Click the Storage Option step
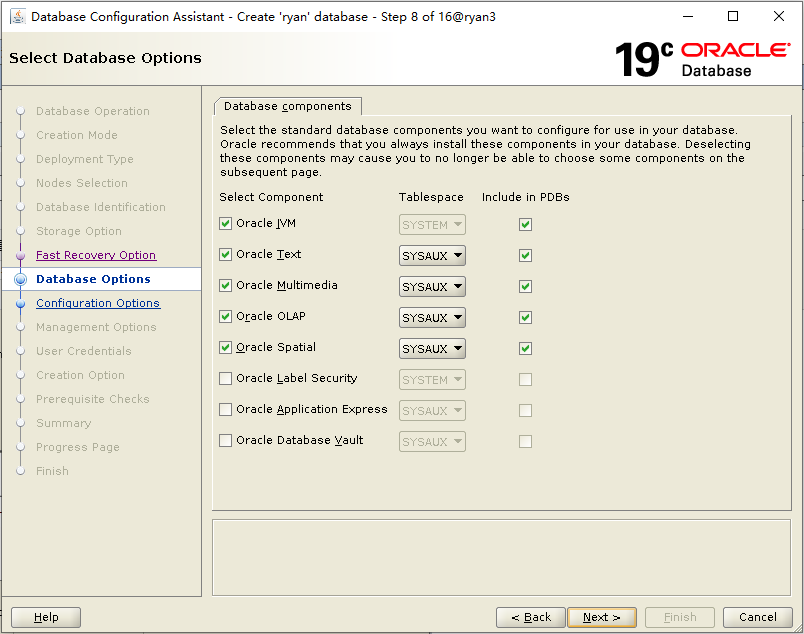 coord(78,231)
